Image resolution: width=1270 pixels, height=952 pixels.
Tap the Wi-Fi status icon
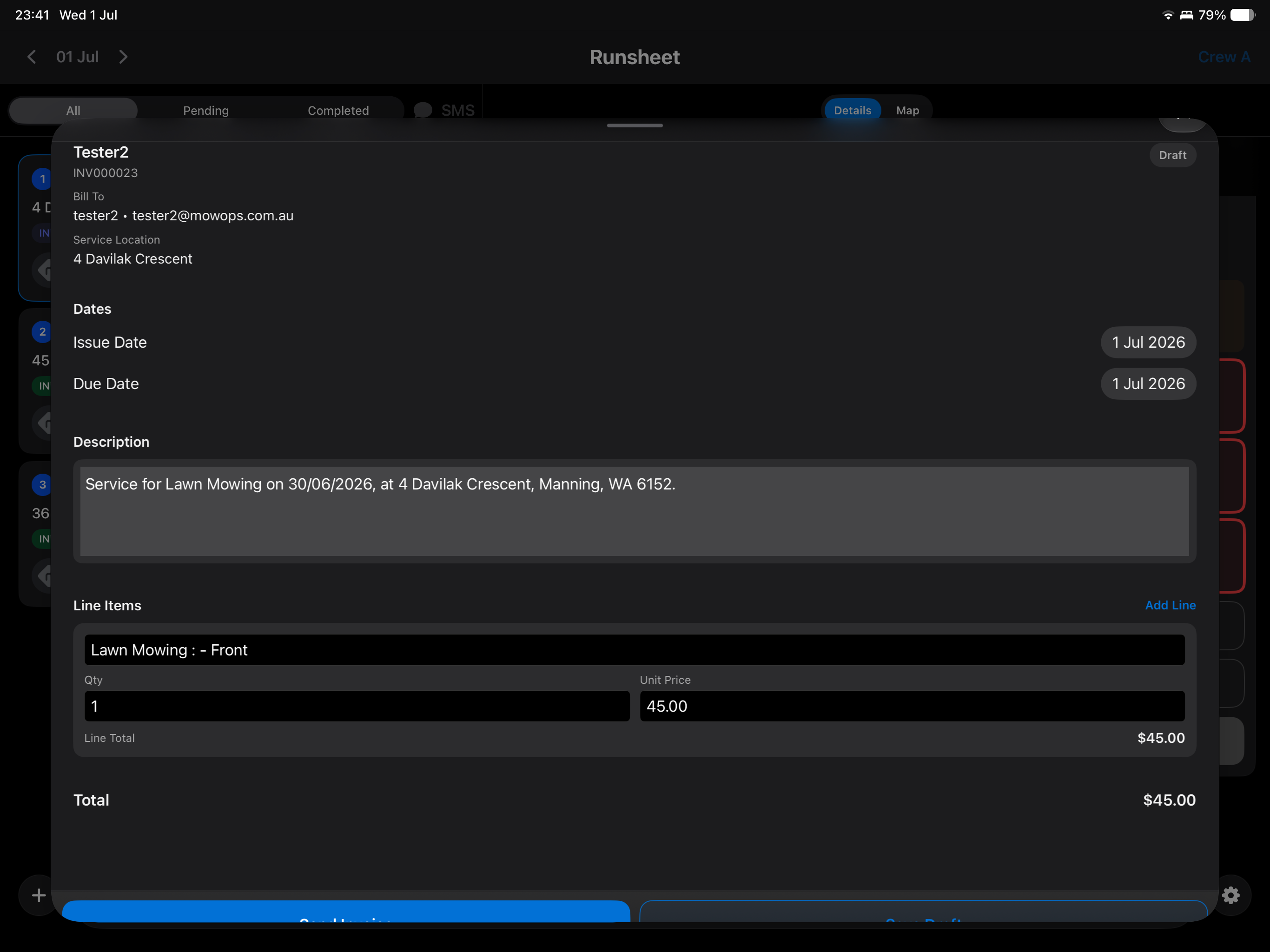1167,15
